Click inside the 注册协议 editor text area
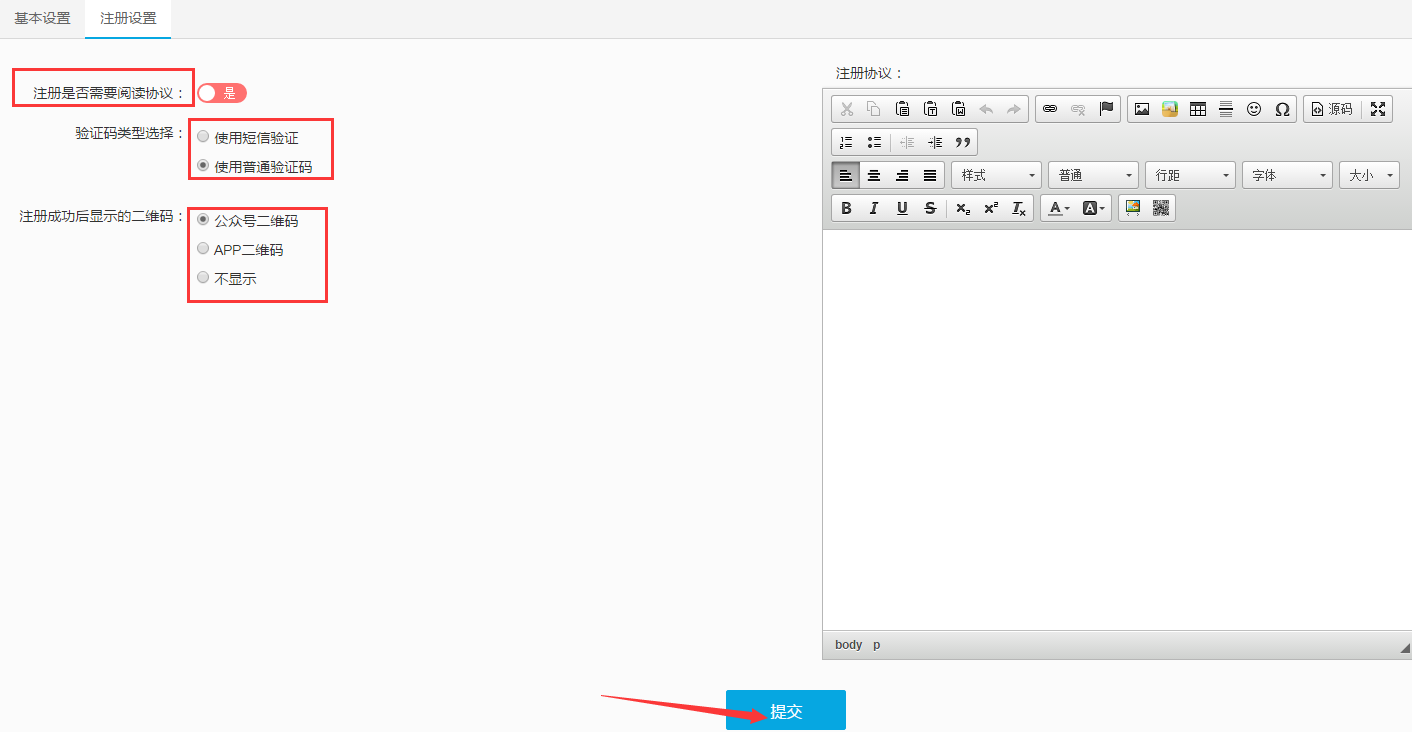This screenshot has width=1412, height=732. pyautogui.click(x=1117, y=430)
